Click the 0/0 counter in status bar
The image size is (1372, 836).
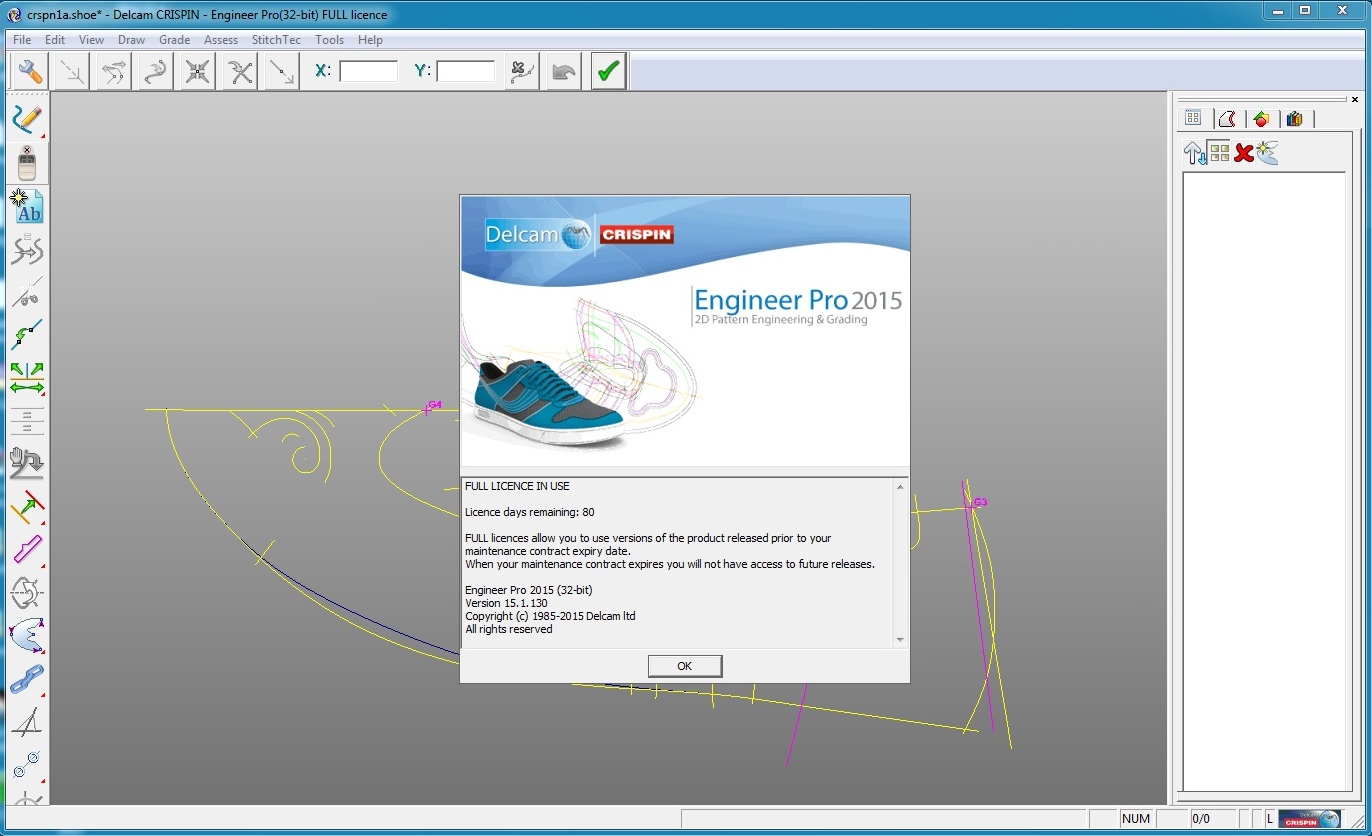click(1201, 819)
